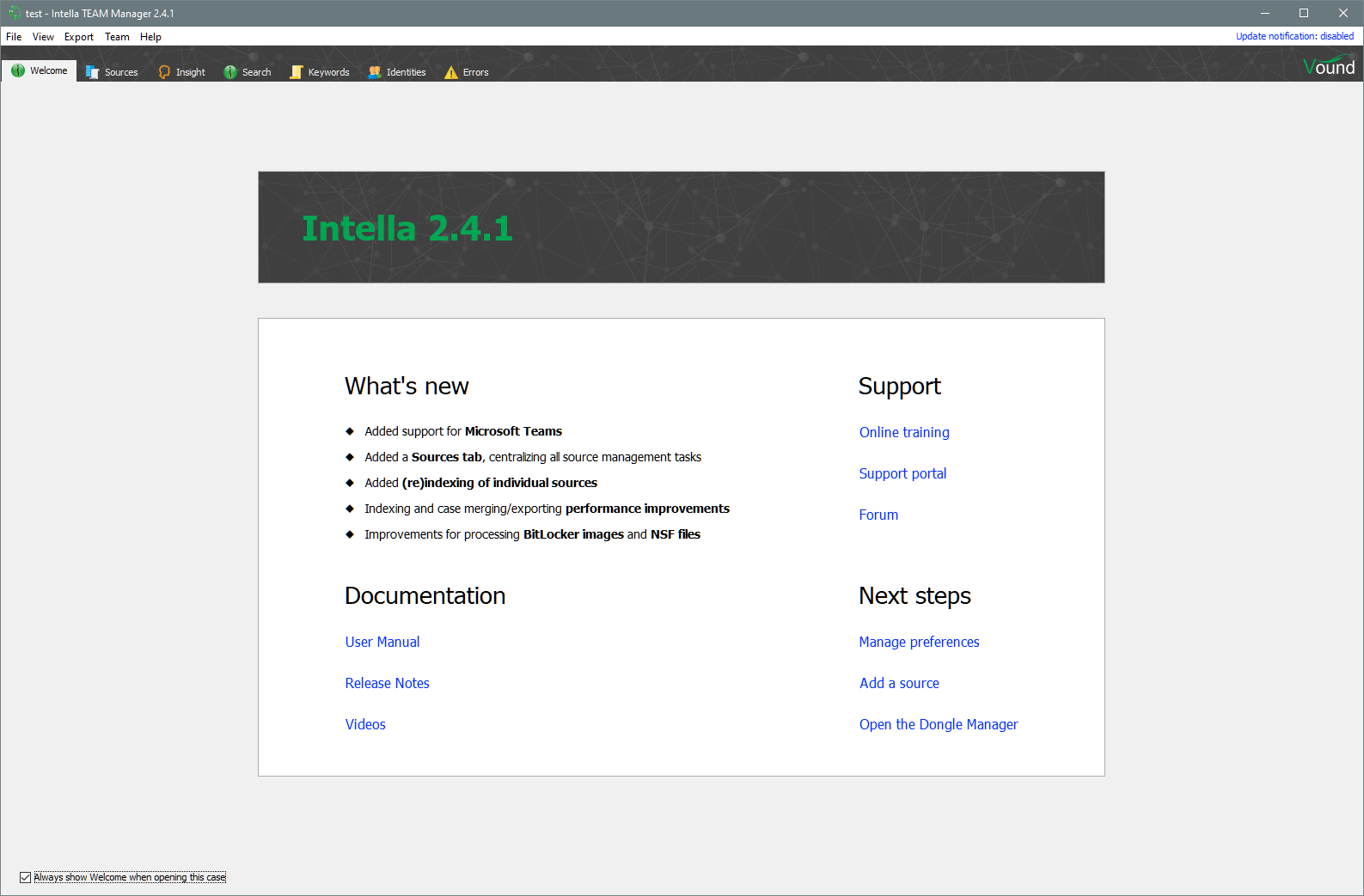Uncheck Always show Welcome checkbox

[x=26, y=877]
